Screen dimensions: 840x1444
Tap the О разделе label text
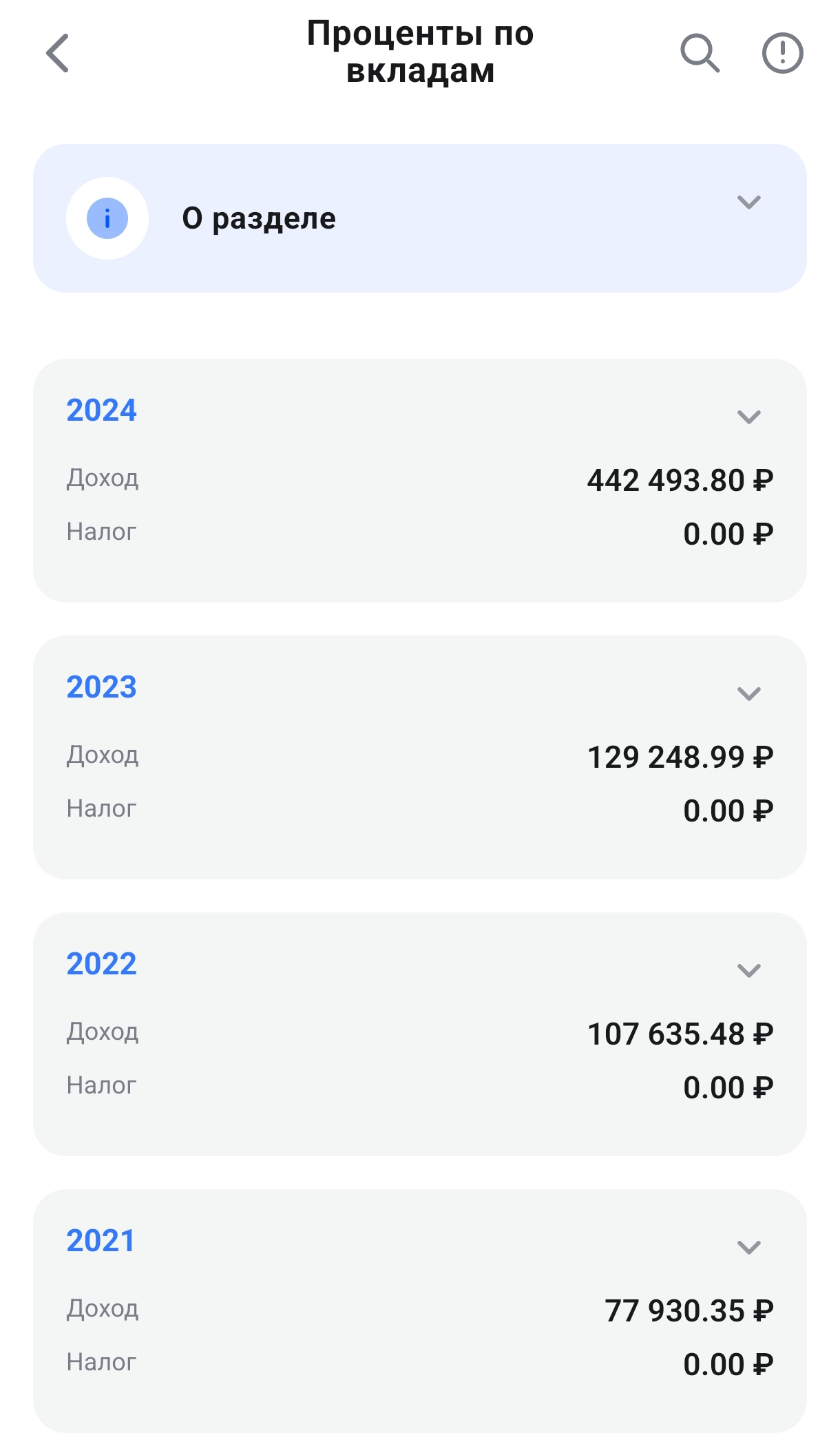(x=259, y=218)
